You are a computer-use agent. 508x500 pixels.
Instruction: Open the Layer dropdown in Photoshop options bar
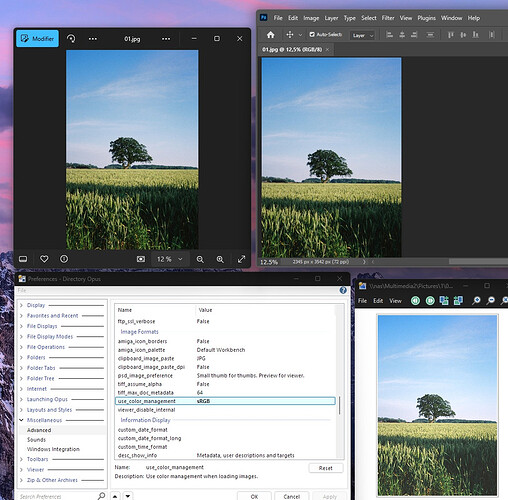362,35
